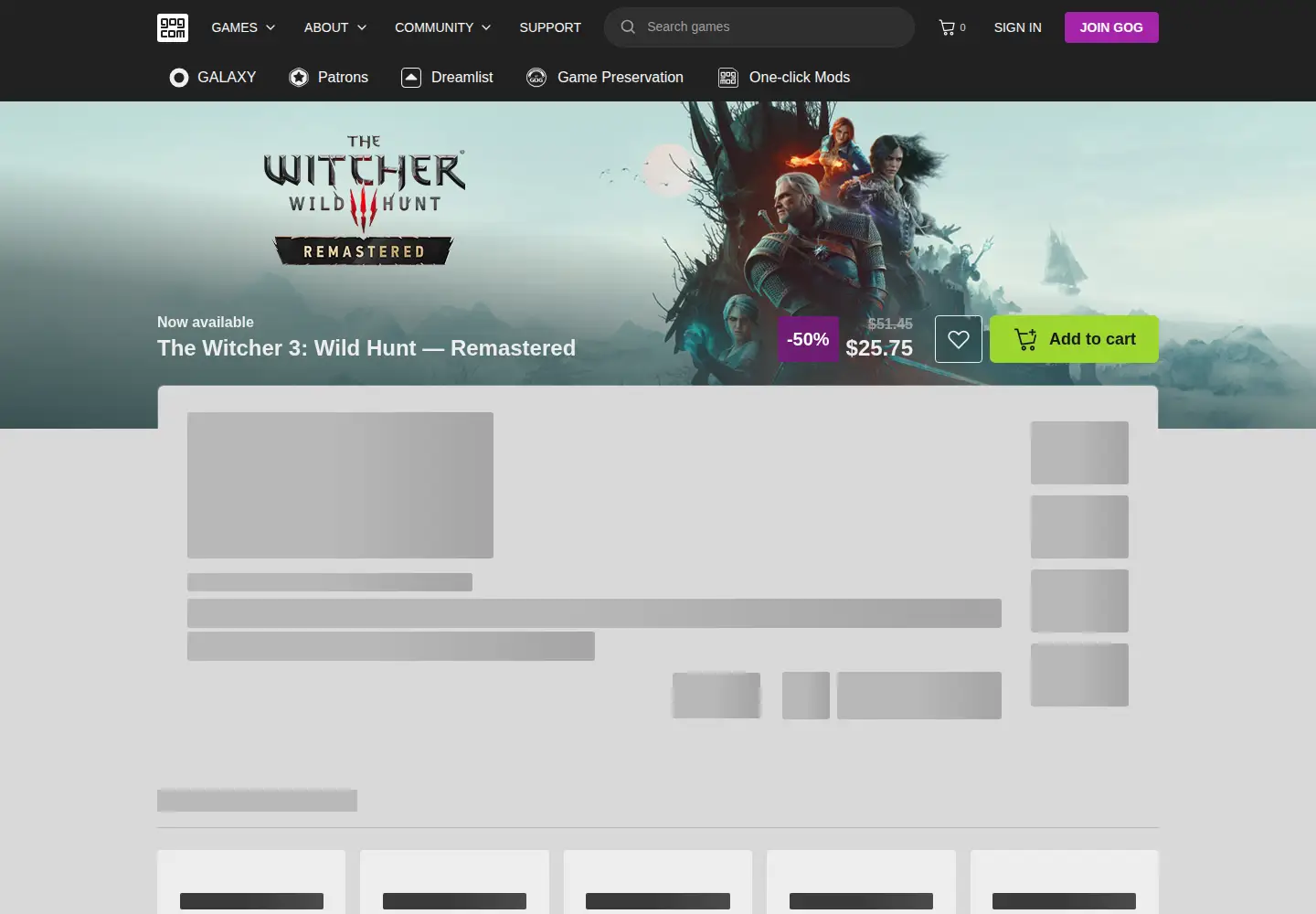Open the GALAXY link
1316x914 pixels.
213,78
